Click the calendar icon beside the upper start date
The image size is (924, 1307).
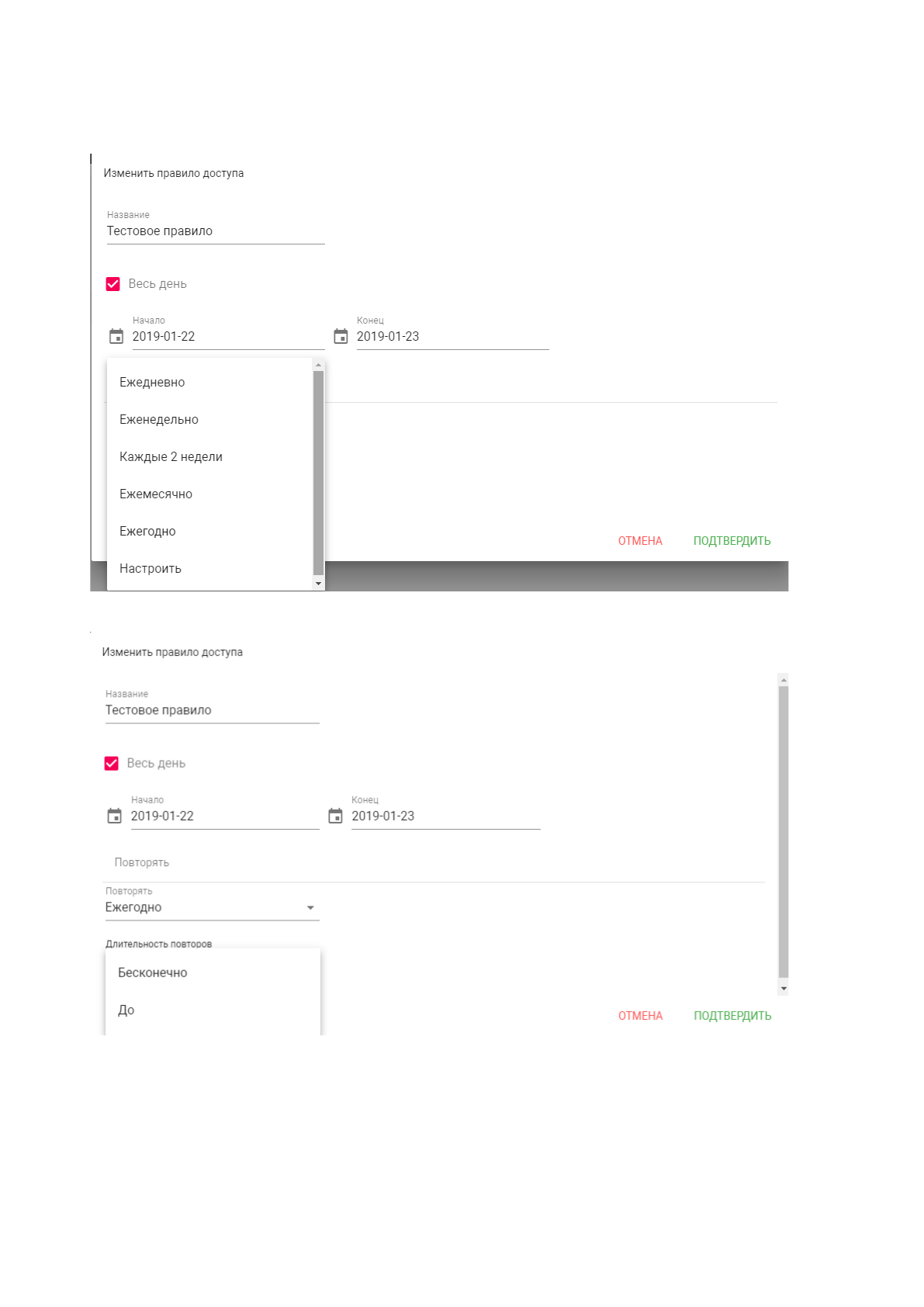(x=116, y=336)
